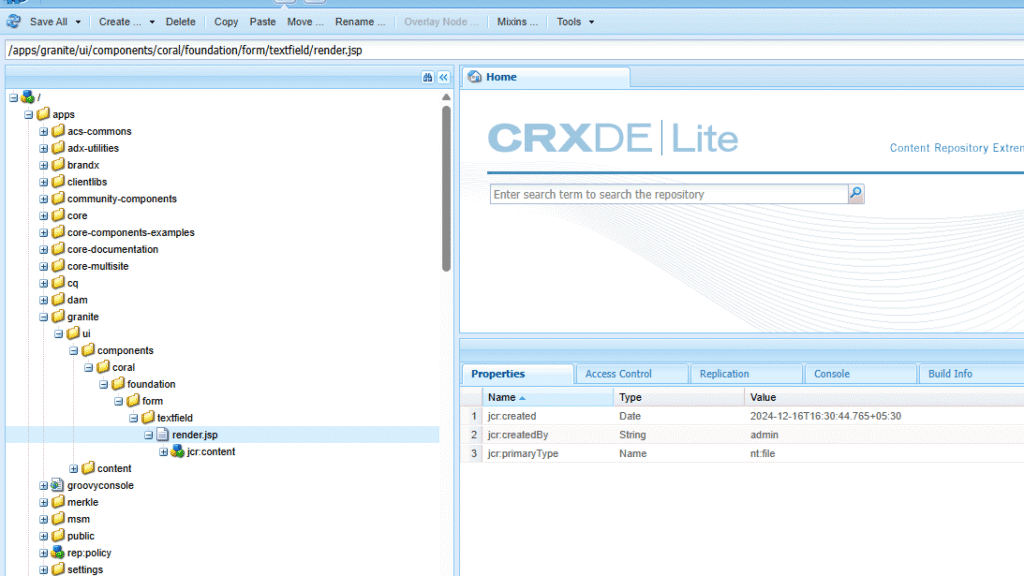Image resolution: width=1024 pixels, height=576 pixels.
Task: Click the root node repository icon
Action: click(27, 97)
